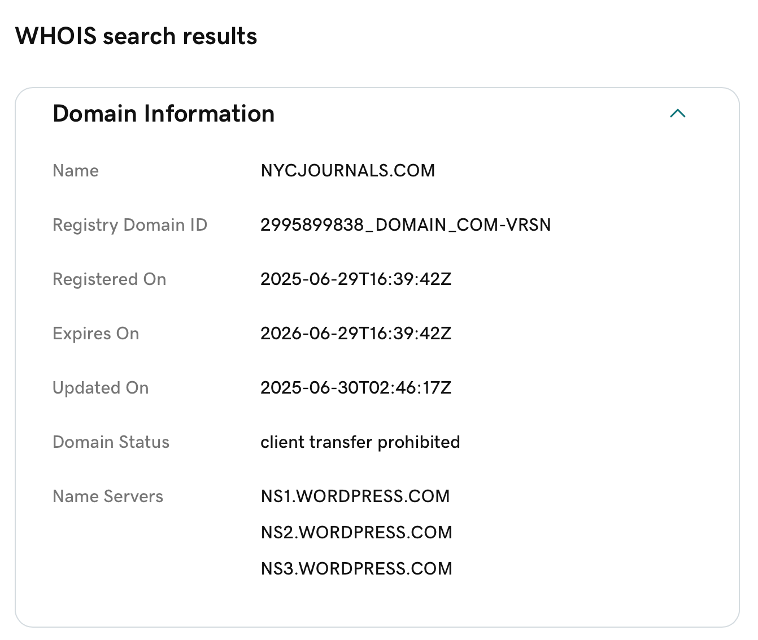Click the WHOIS search results heading

[x=136, y=36]
